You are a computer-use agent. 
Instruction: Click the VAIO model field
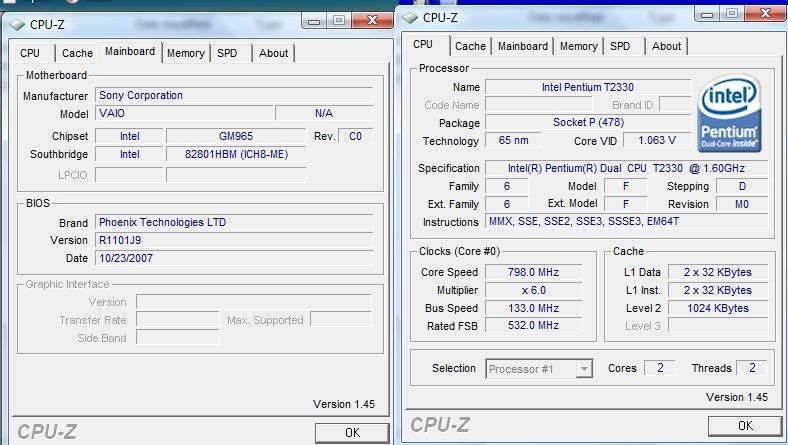184,113
